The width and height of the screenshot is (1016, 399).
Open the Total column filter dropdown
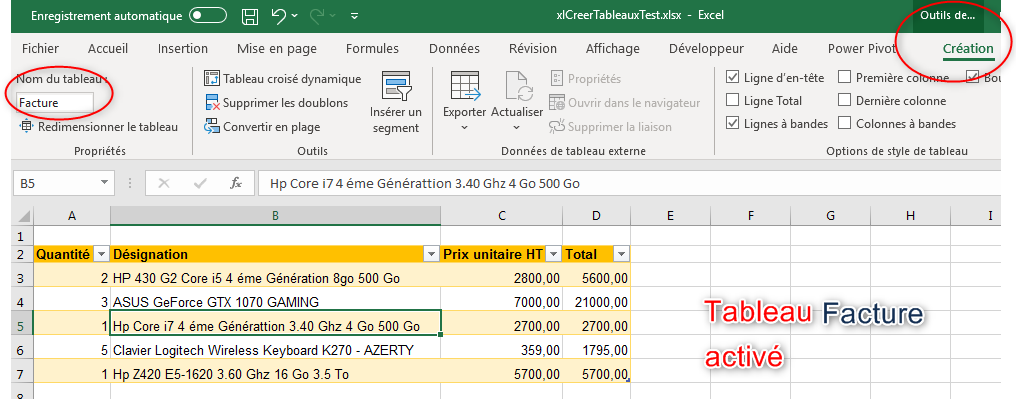(621, 255)
